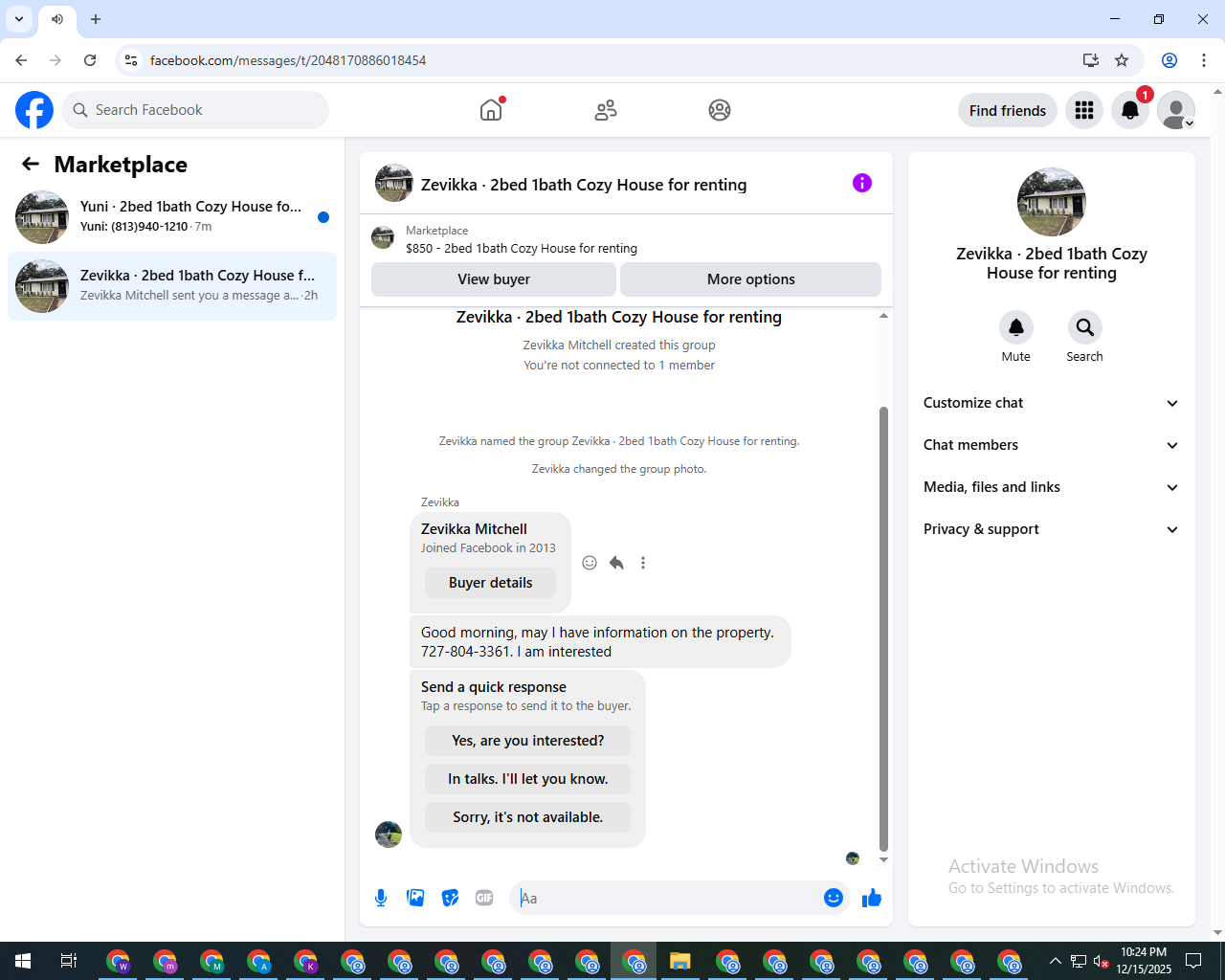Screen dimensions: 1225x980
Task: Send 'In talks. I'll let you know.' response
Action: pyautogui.click(x=528, y=779)
